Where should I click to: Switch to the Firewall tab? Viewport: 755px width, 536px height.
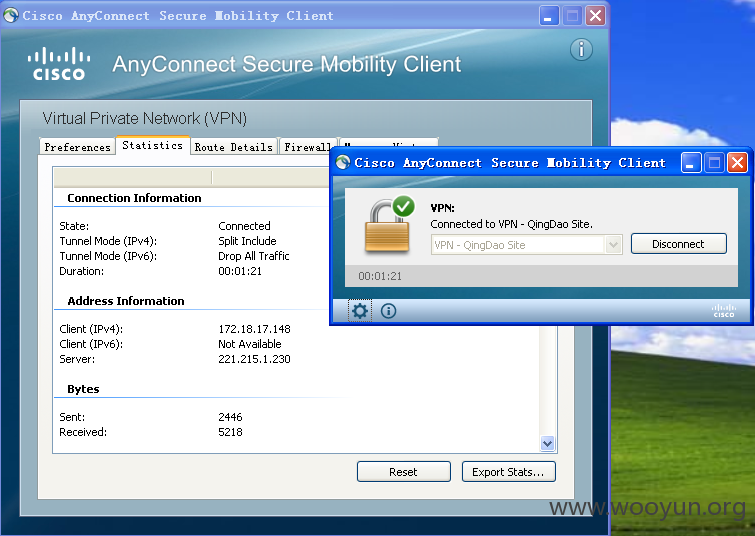(x=307, y=147)
